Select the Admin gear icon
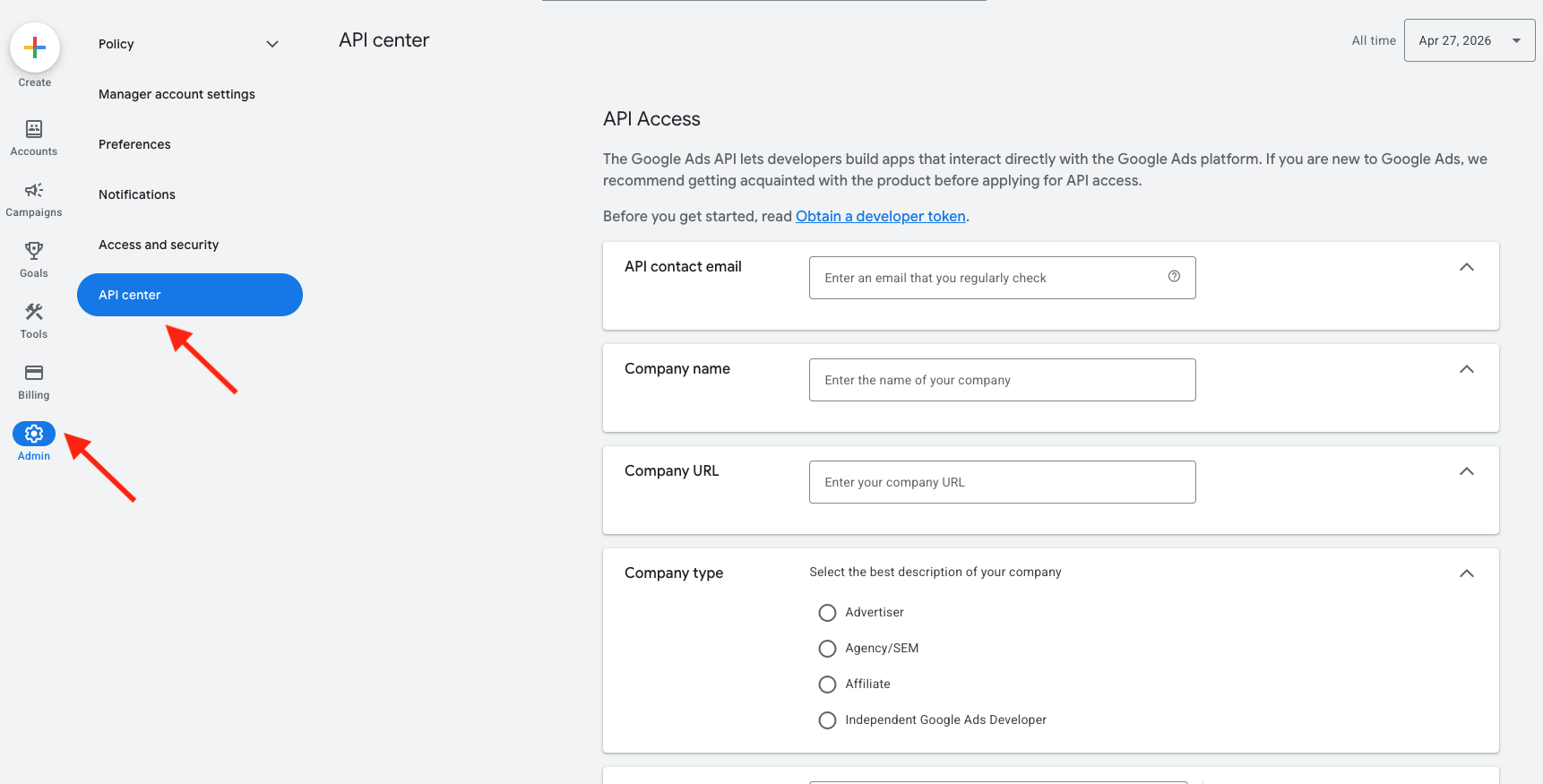Viewport: 1543px width, 784px height. (x=34, y=434)
